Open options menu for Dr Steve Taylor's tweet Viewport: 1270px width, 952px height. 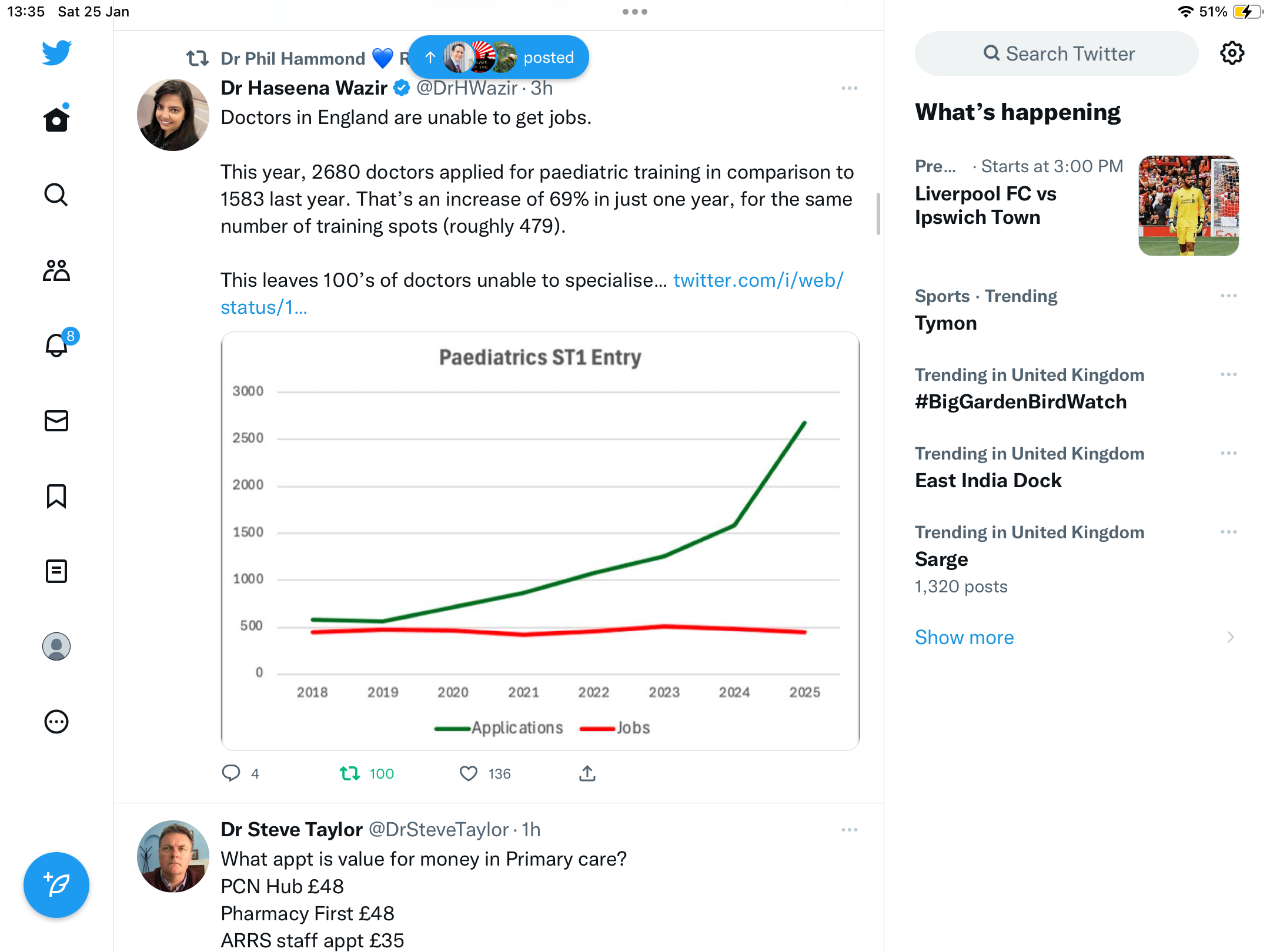tap(850, 830)
